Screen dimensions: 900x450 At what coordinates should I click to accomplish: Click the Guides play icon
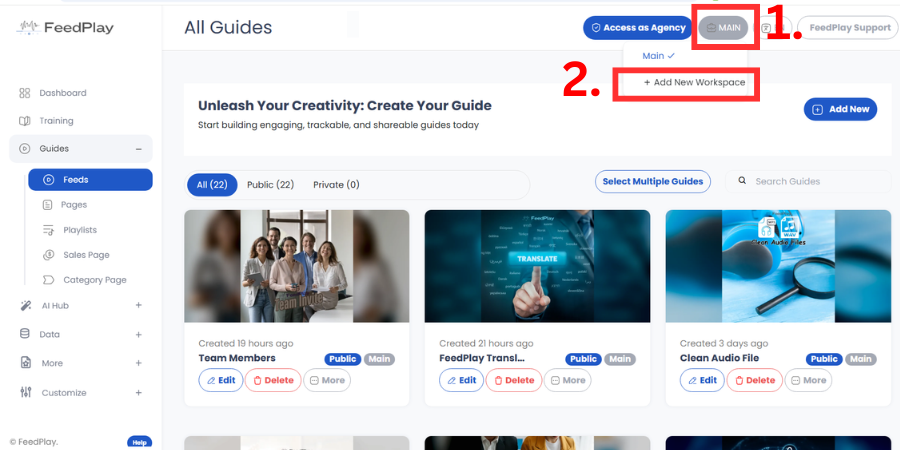tap(25, 149)
